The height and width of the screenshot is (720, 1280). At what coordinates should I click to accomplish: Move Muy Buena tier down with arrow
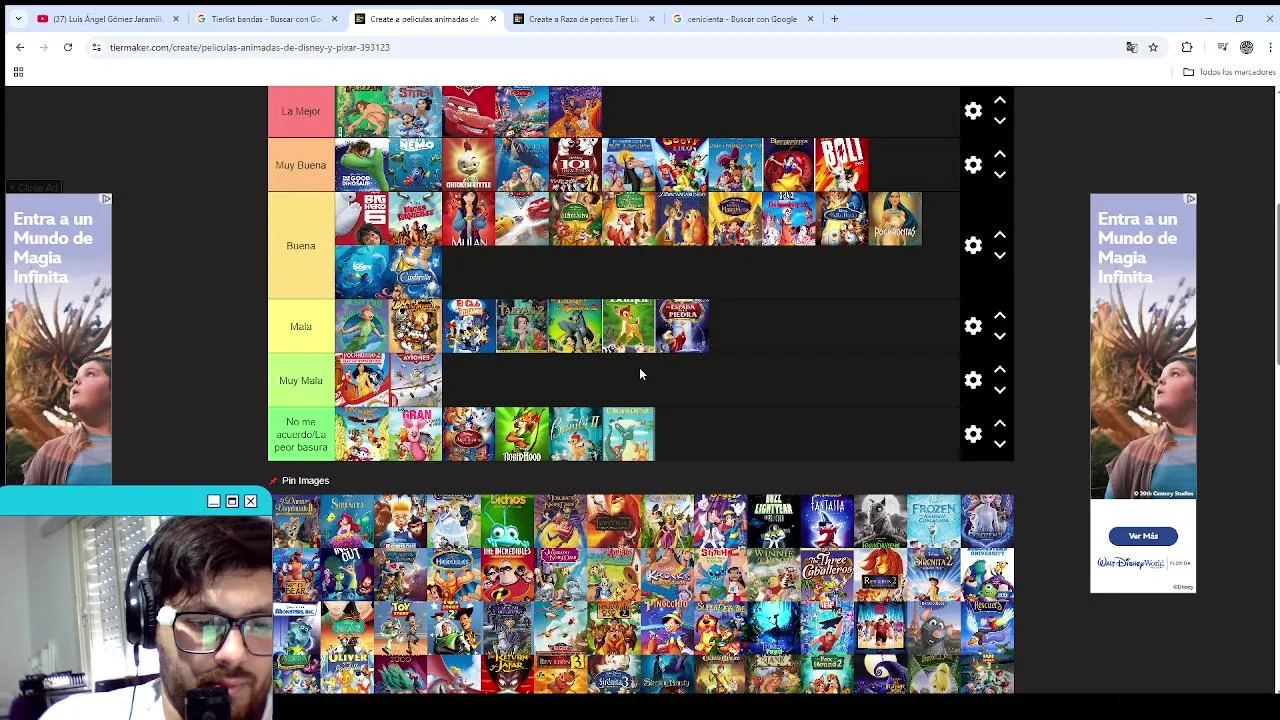click(x=999, y=175)
